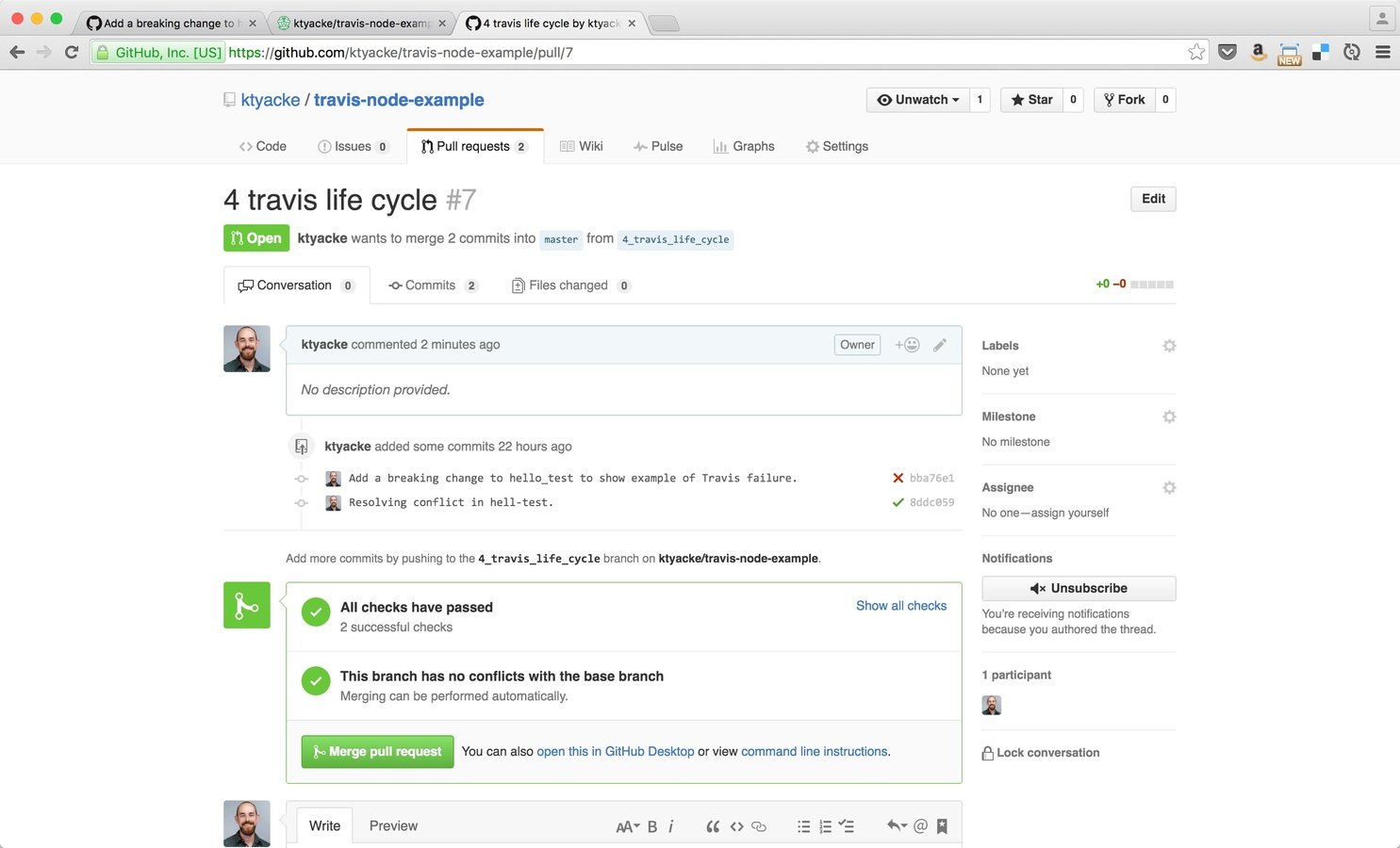Open the travis-node-example repository link
Screen dimensions: 1400x848
[399, 100]
